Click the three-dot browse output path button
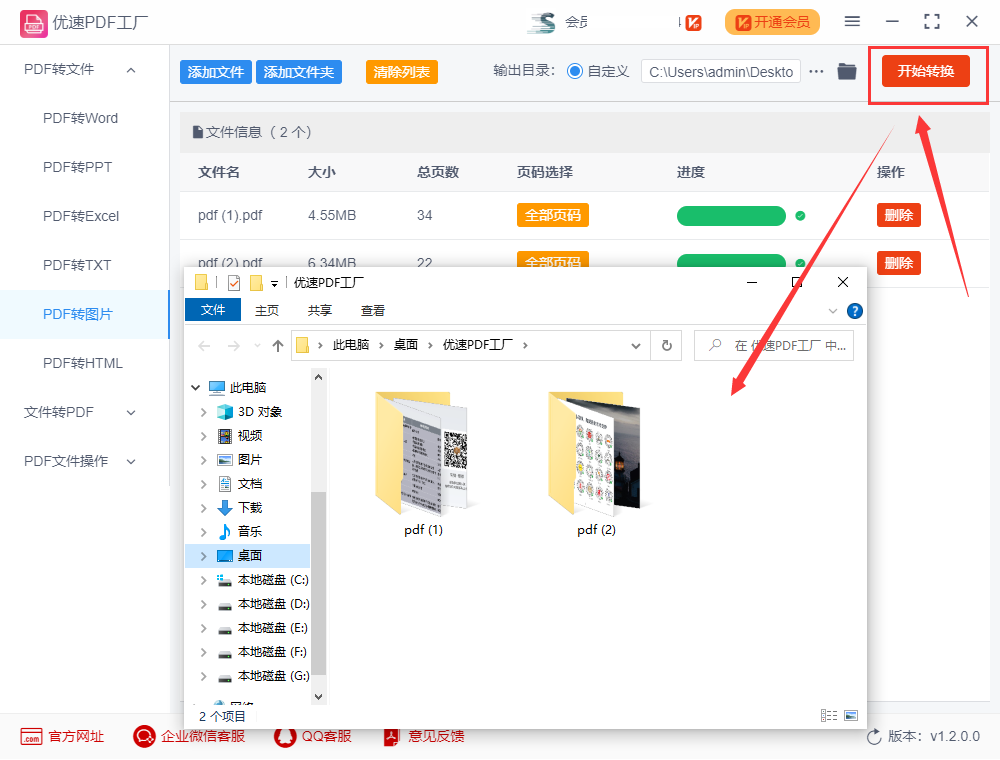1000x760 pixels. point(816,71)
